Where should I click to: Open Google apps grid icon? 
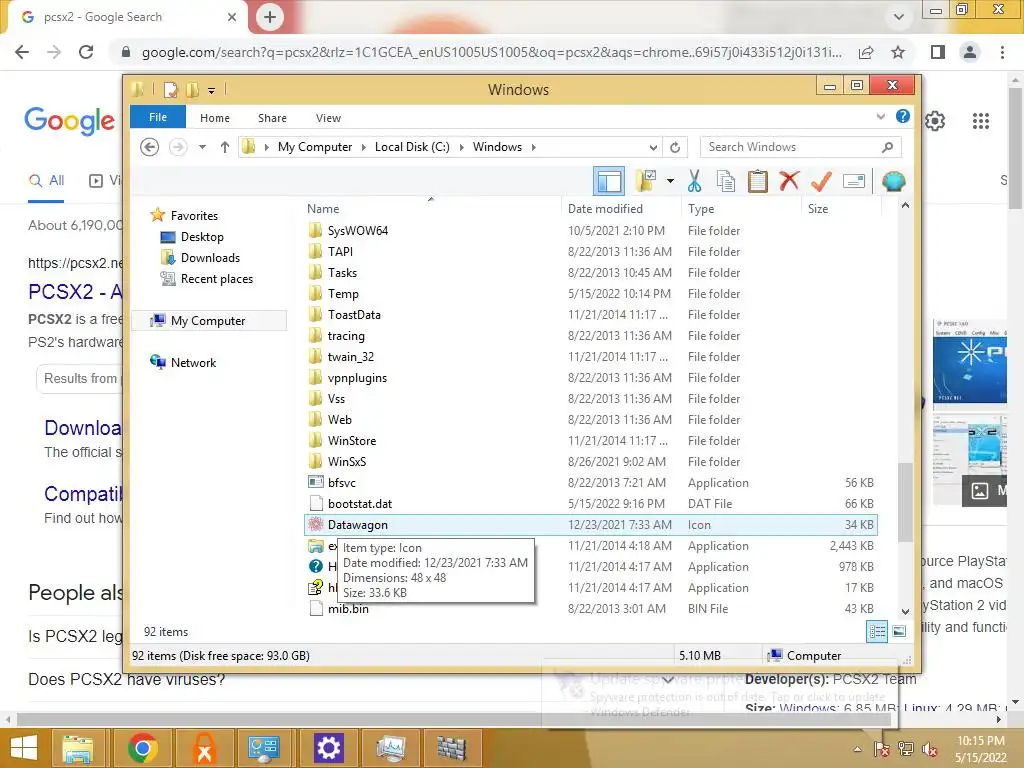click(980, 121)
